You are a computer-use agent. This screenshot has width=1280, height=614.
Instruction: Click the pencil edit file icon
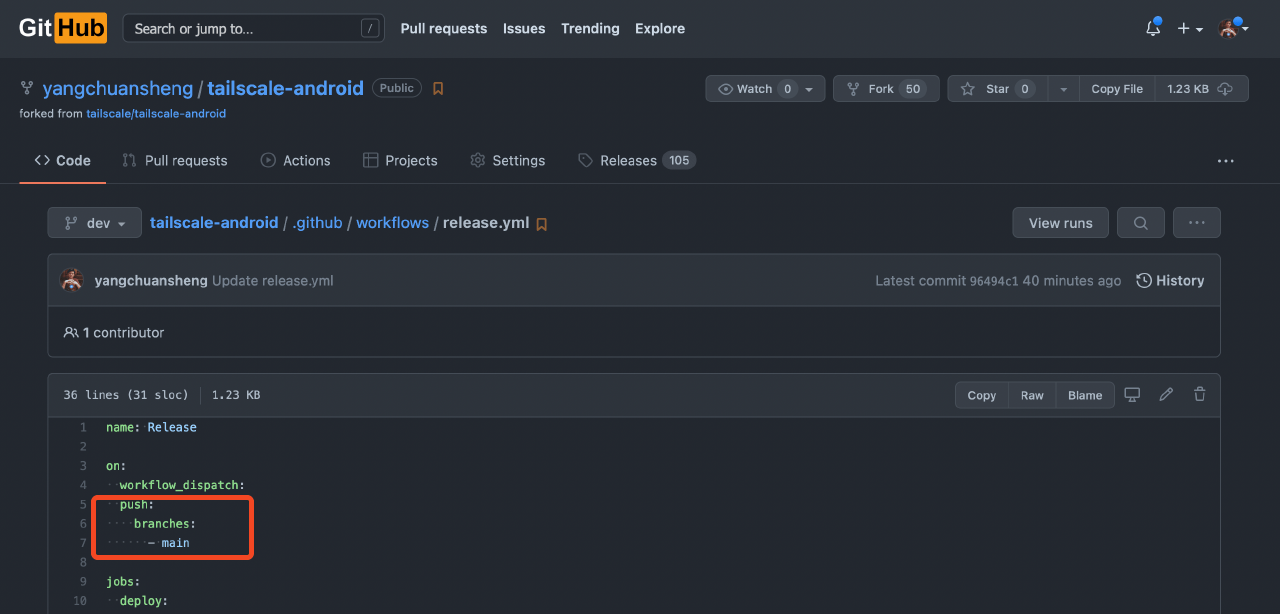click(x=1166, y=395)
